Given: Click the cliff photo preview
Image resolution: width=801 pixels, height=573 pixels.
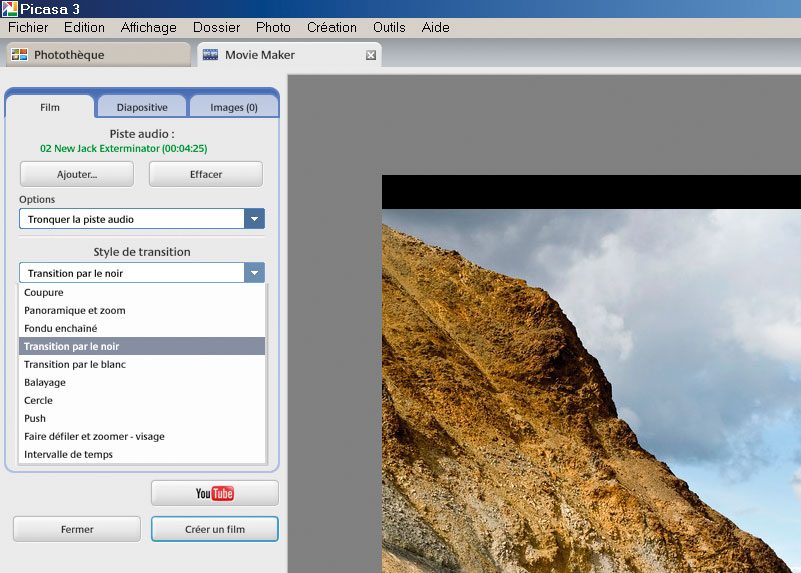Looking at the screenshot, I should click(x=591, y=391).
